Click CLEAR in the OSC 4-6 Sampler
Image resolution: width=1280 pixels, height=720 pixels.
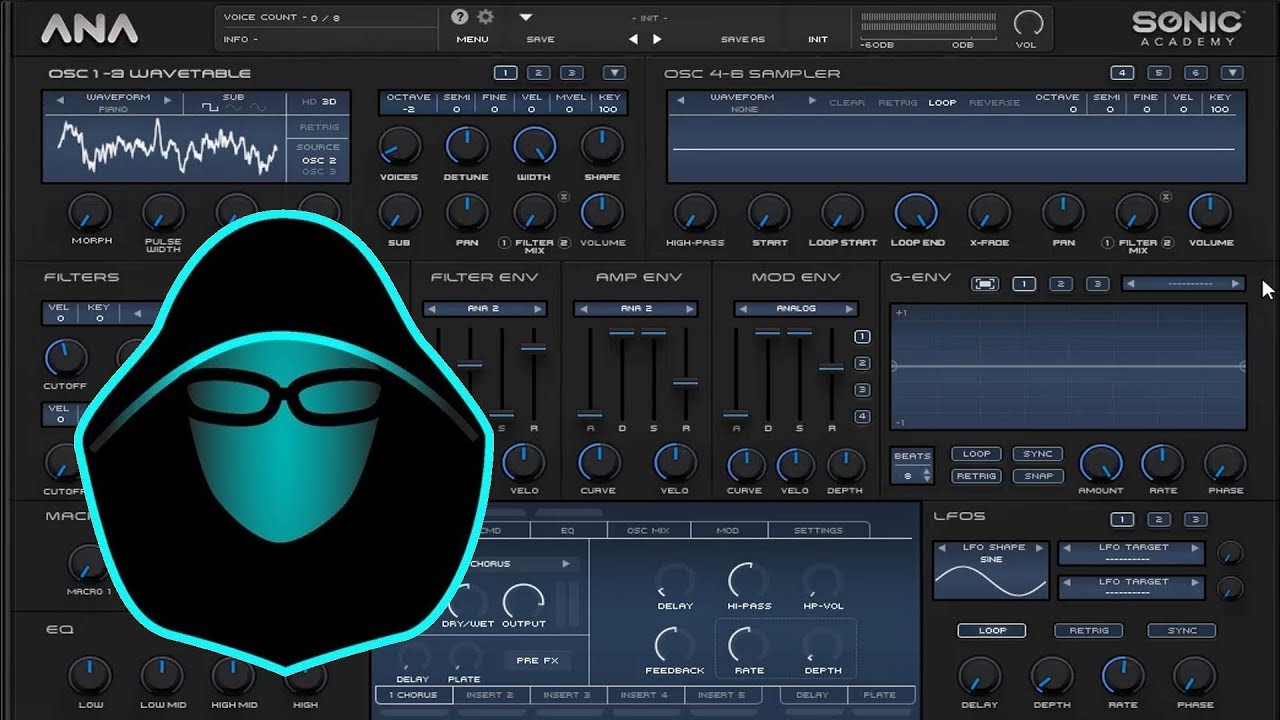[x=847, y=103]
